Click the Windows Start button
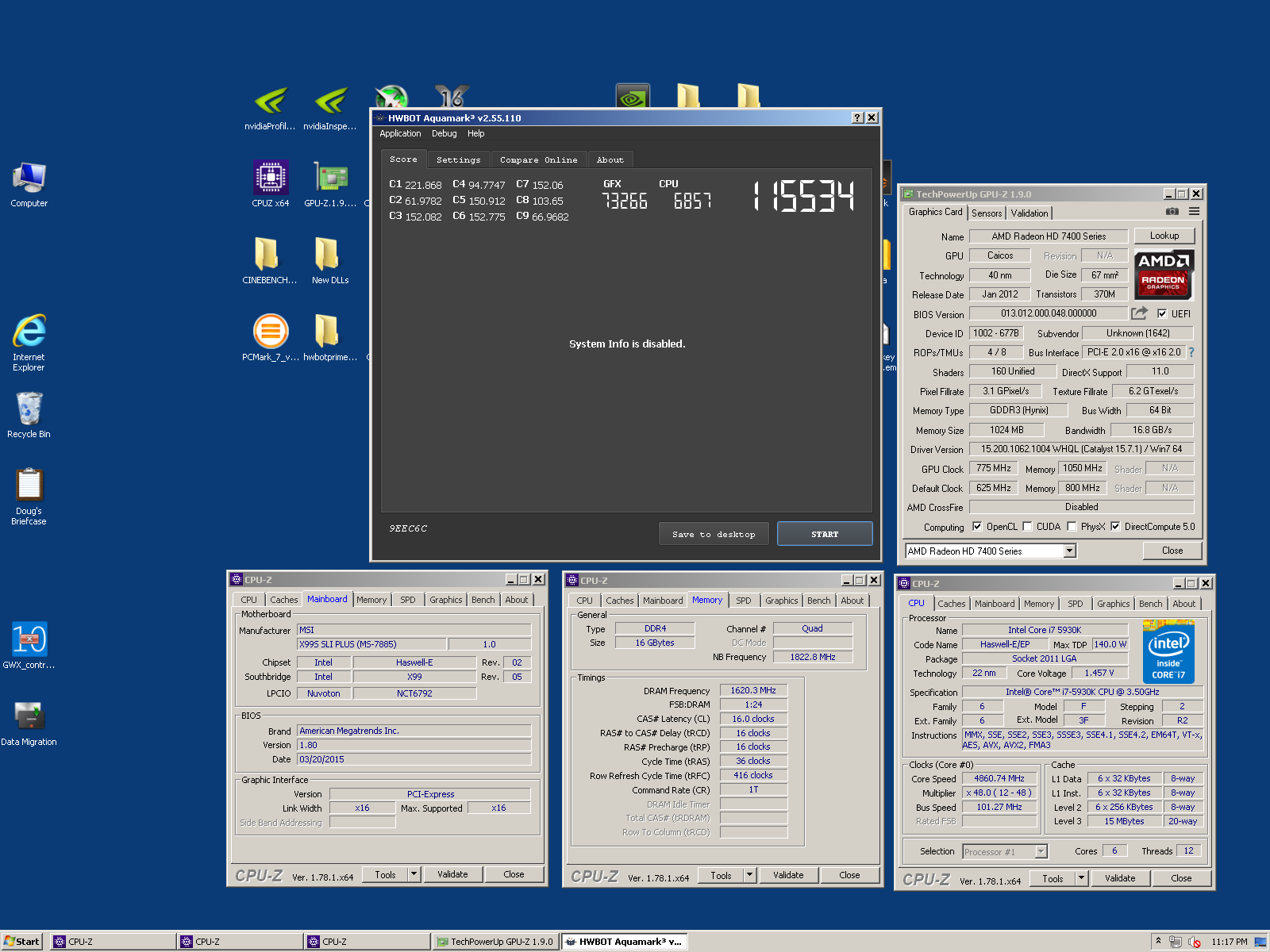This screenshot has width=1270, height=952. click(21, 942)
